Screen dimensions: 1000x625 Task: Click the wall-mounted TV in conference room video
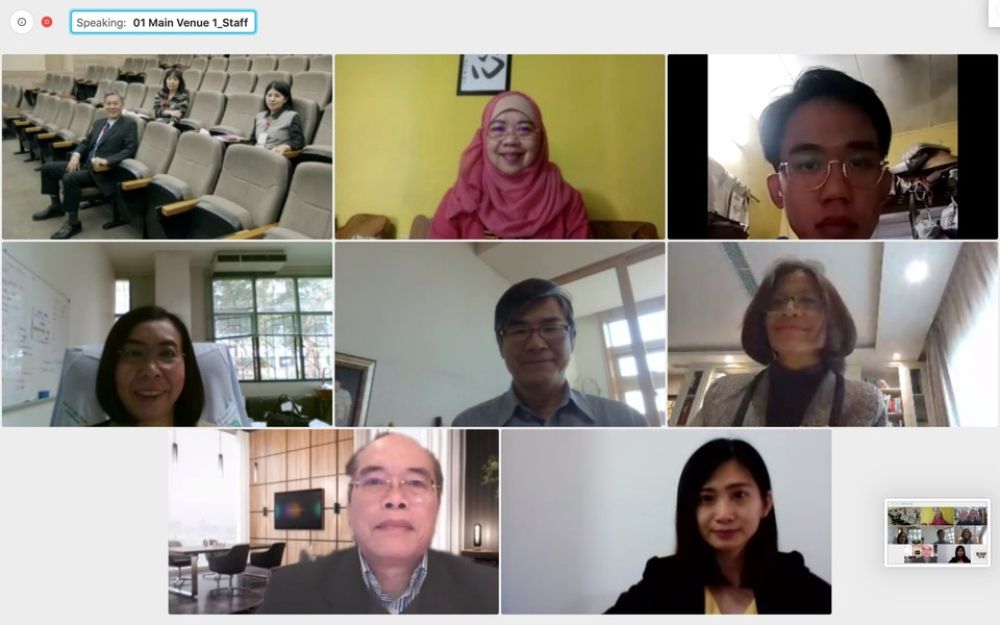point(299,509)
